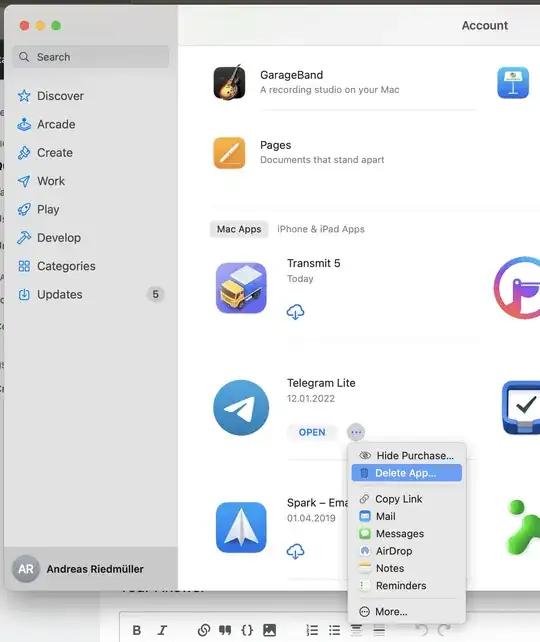Open the Updates section

[50, 294]
